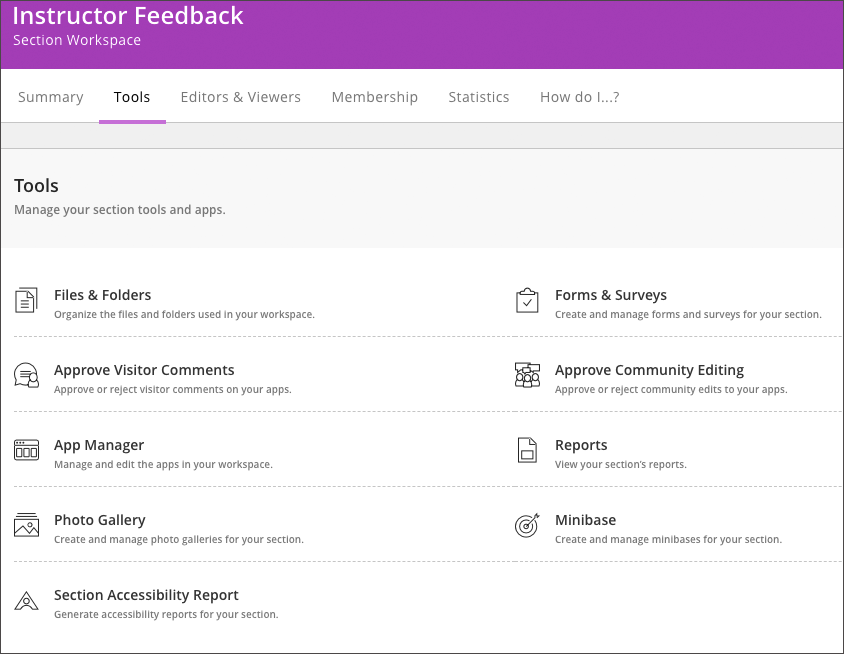Click the Approve Visitor Comments speech bubble icon

point(26,375)
